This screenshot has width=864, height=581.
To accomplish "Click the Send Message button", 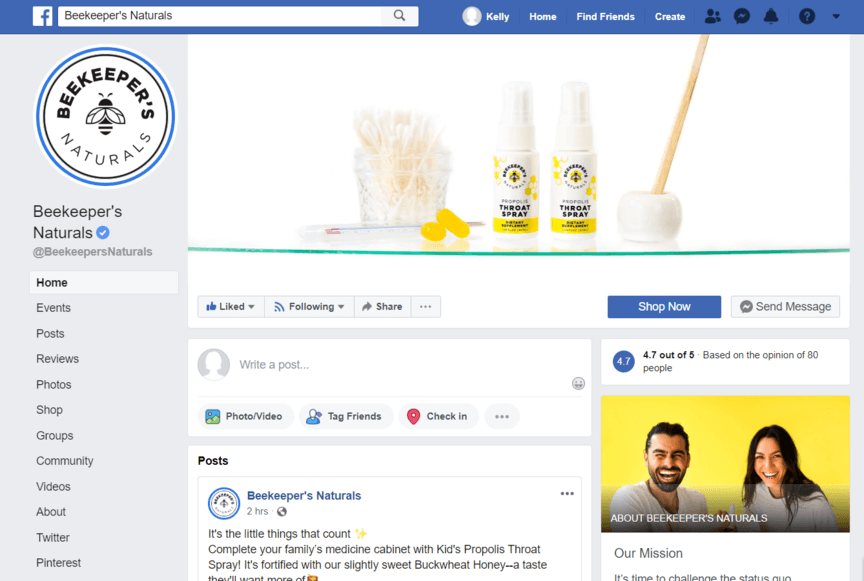I will pyautogui.click(x=785, y=306).
